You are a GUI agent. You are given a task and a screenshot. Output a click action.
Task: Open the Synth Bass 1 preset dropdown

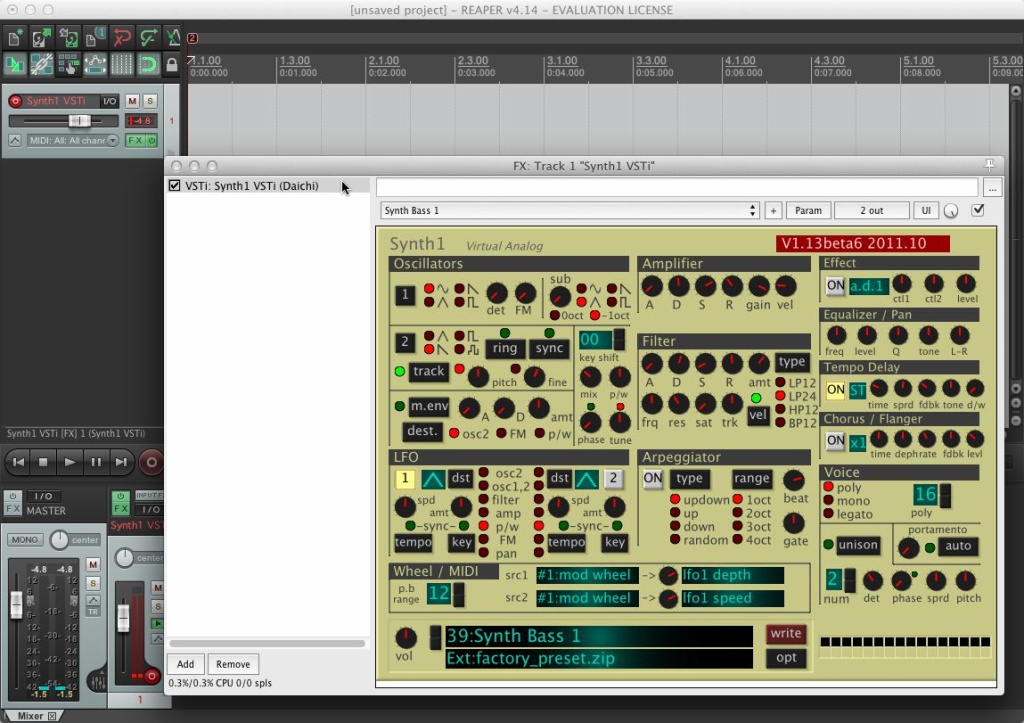569,210
